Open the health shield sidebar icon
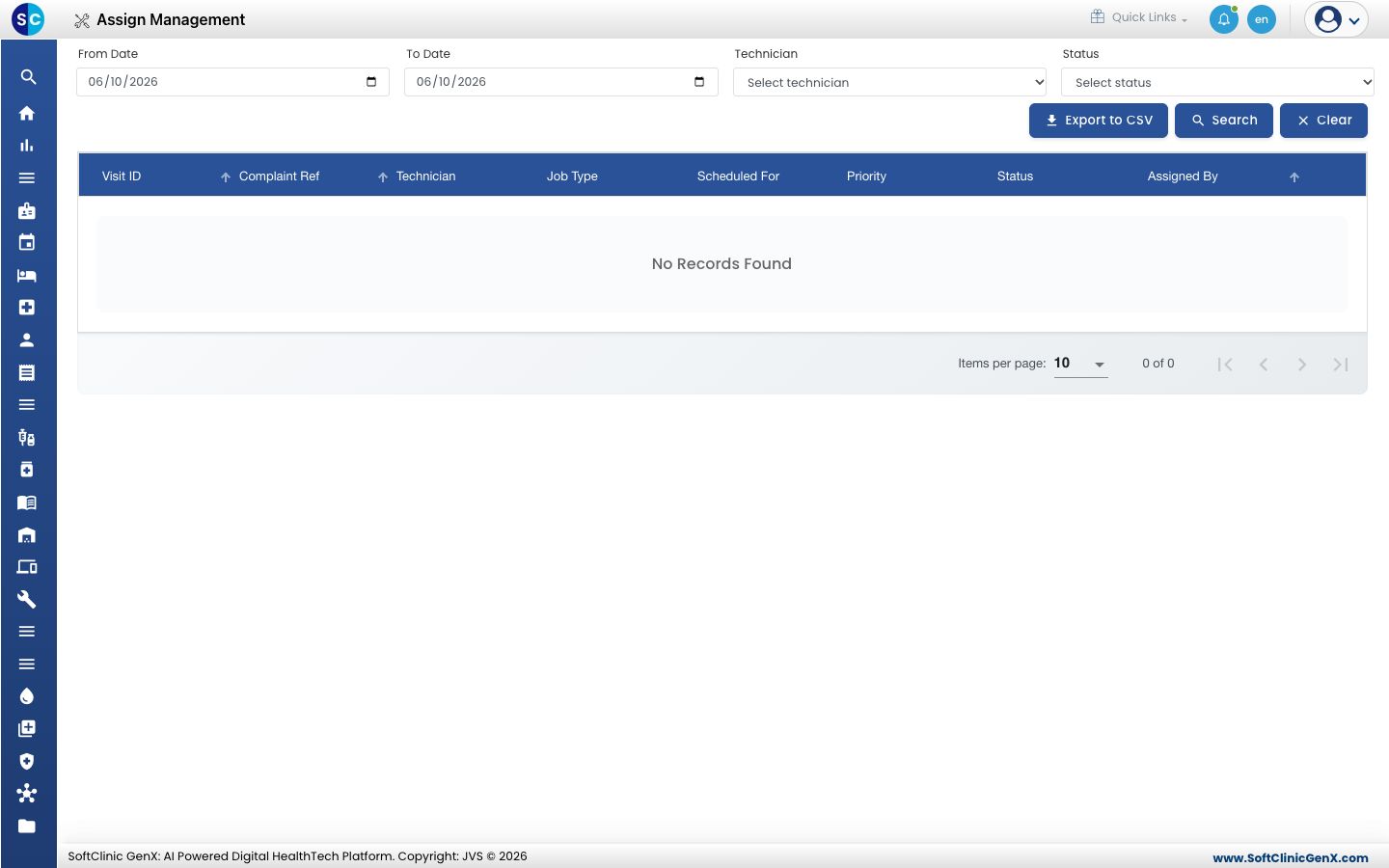Image resolution: width=1389 pixels, height=868 pixels. [x=27, y=762]
